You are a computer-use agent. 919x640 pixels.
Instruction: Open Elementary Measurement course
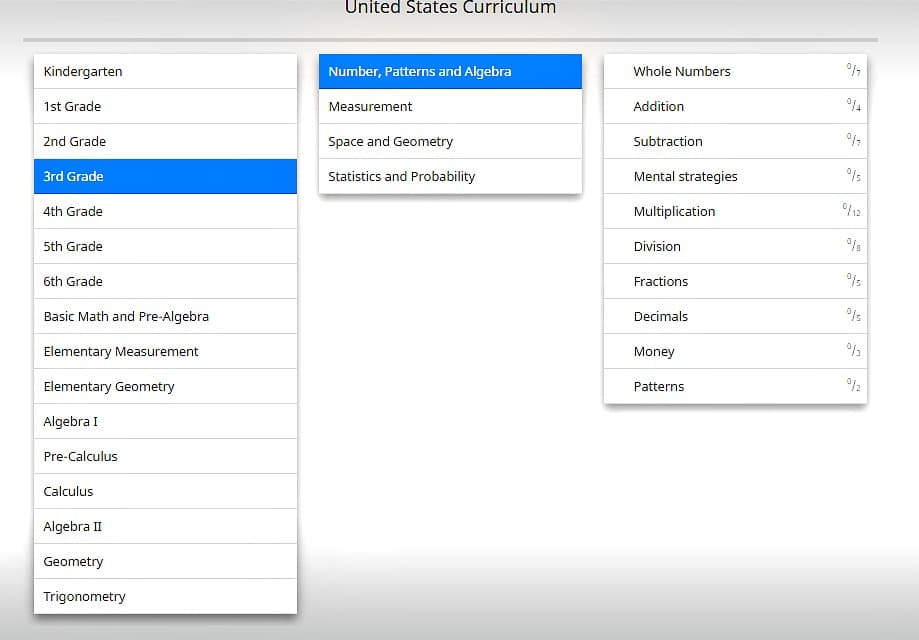pos(165,352)
